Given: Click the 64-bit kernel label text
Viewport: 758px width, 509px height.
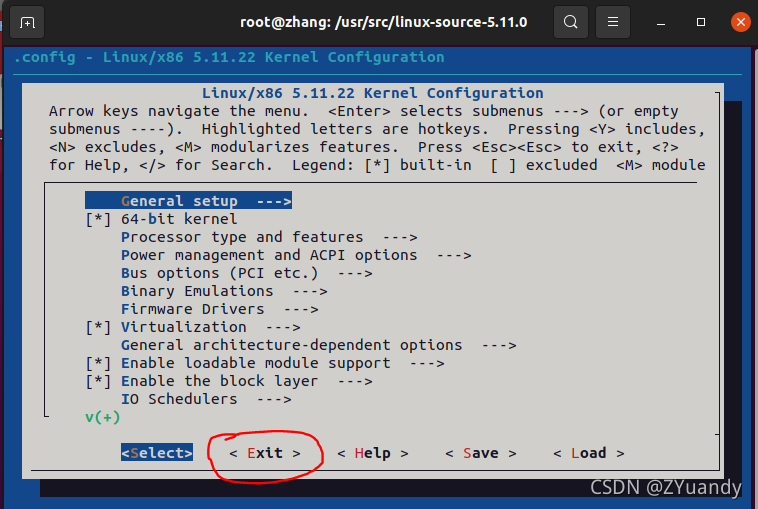Looking at the screenshot, I should point(179,219).
